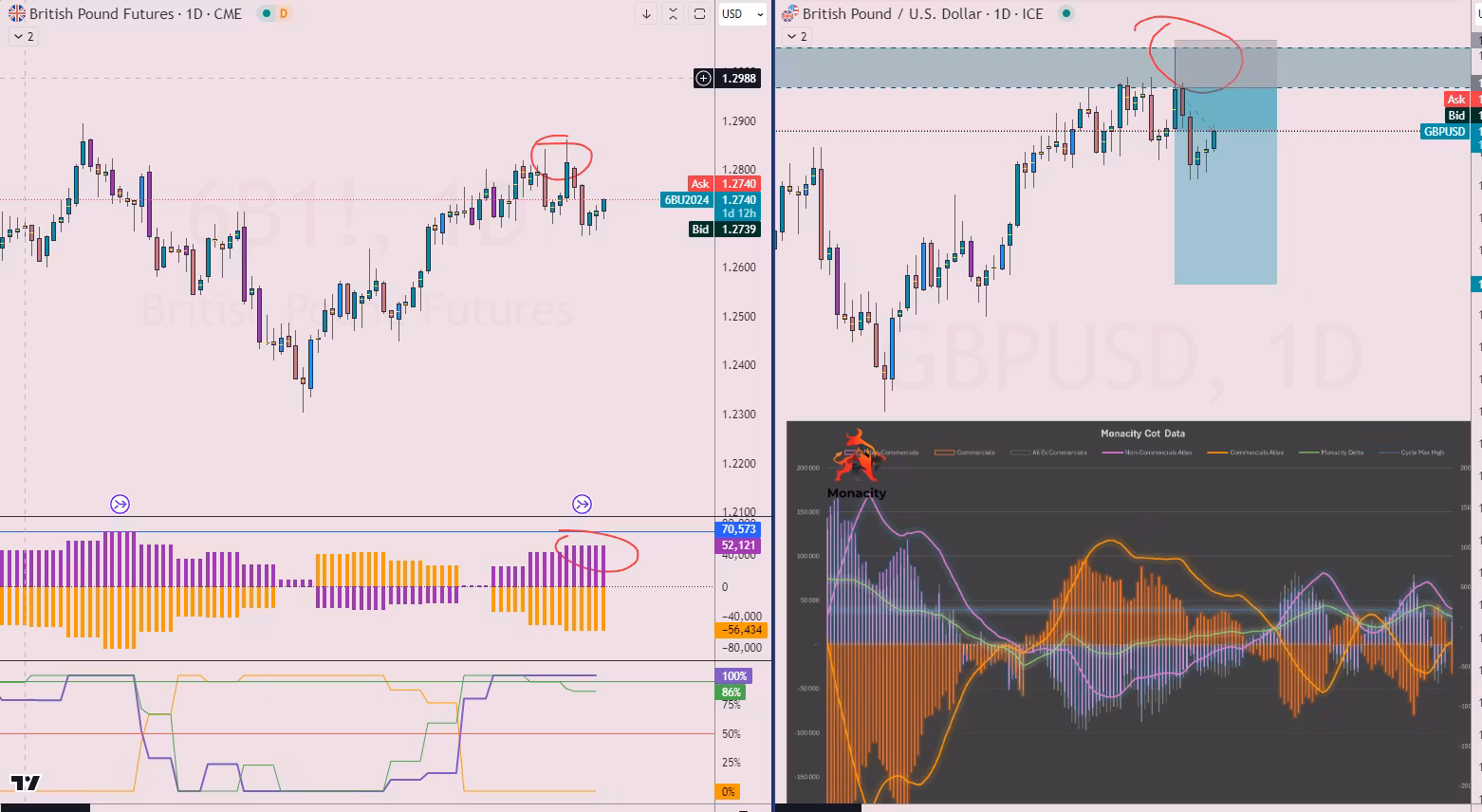The image size is (1482, 812).
Task: Click the Bid 1.2739 price label
Action: click(x=724, y=230)
